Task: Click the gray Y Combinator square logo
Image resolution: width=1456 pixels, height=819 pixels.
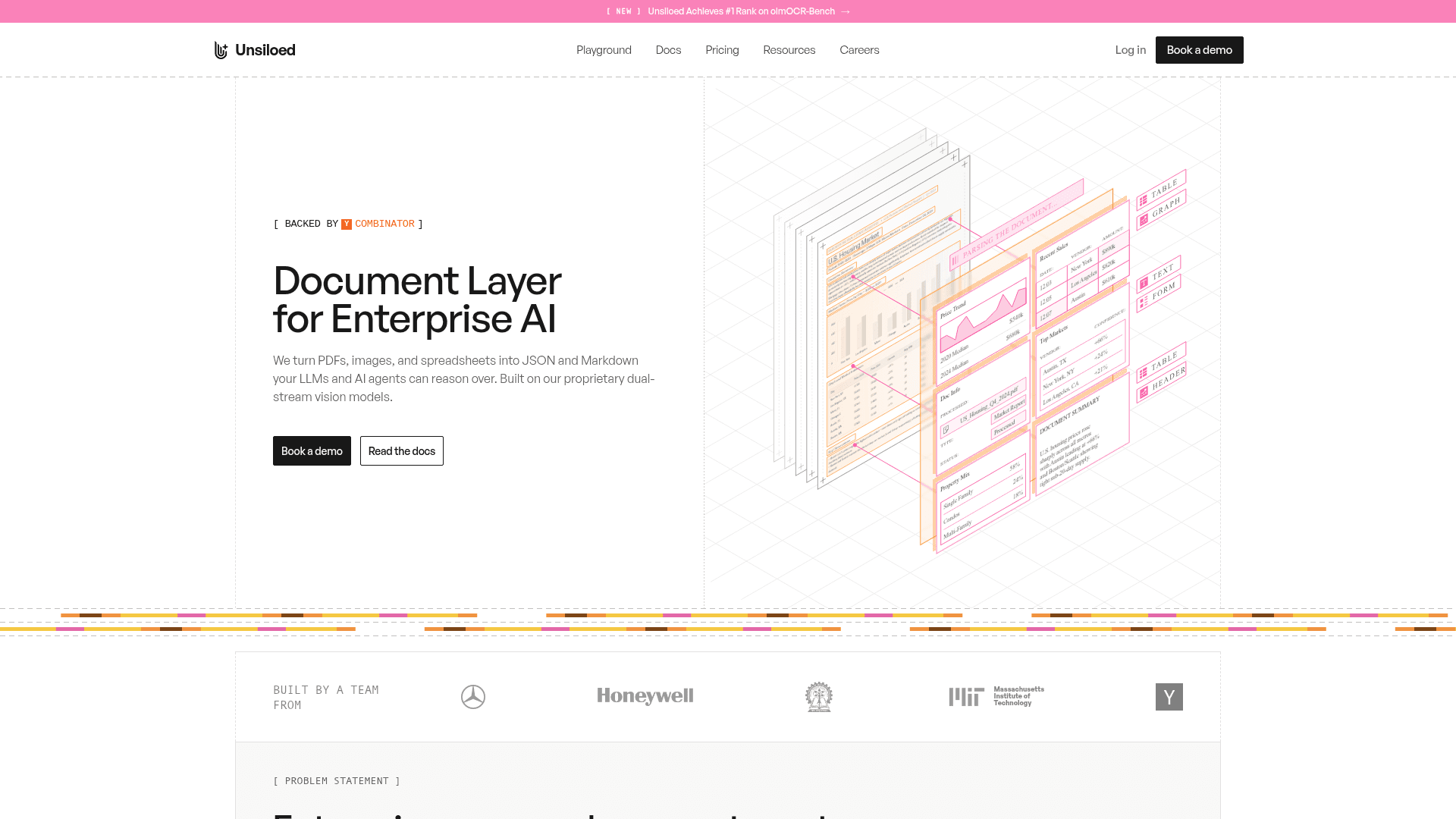Action: pyautogui.click(x=1169, y=697)
